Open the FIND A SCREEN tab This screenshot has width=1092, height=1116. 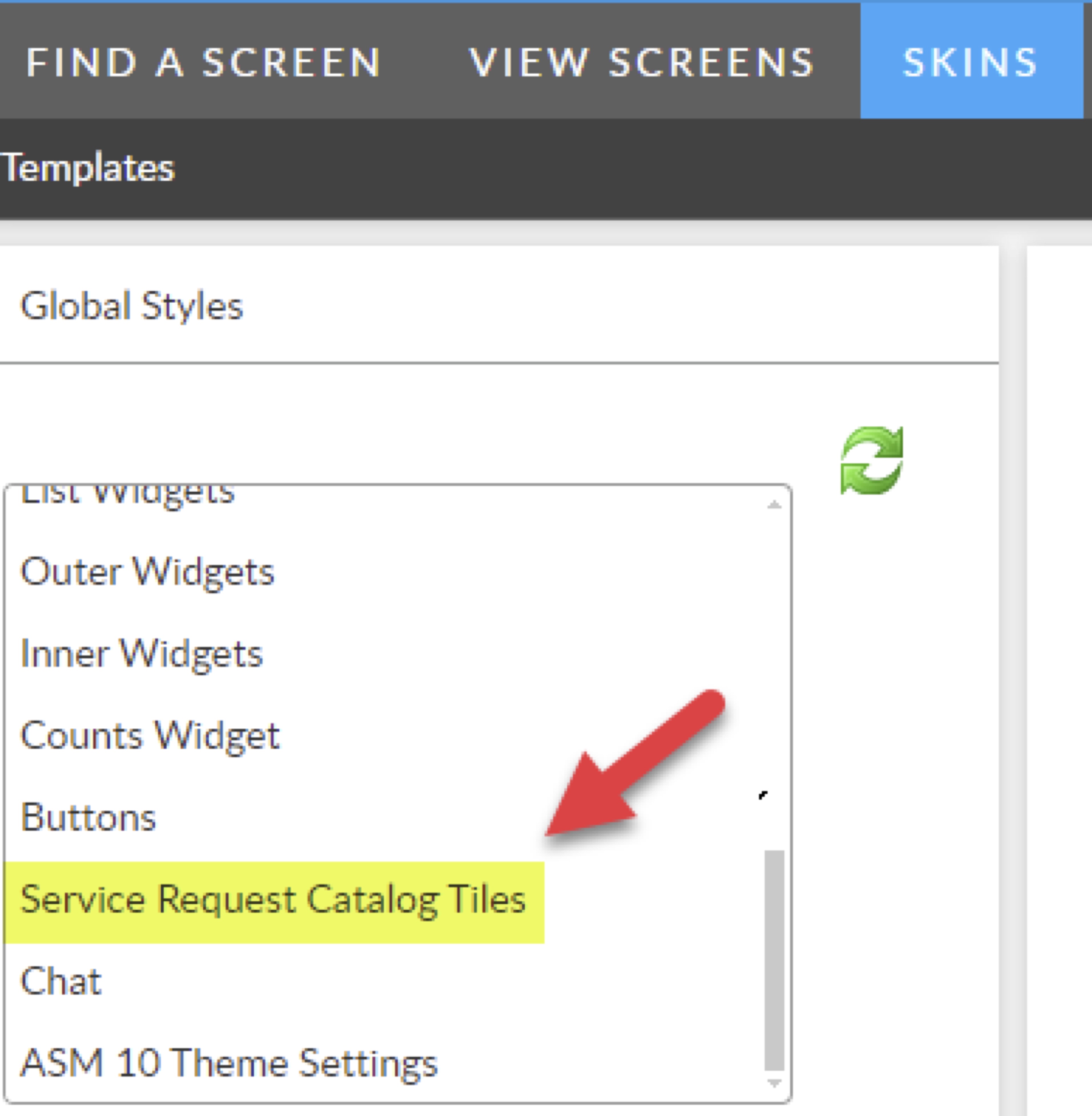tap(204, 62)
